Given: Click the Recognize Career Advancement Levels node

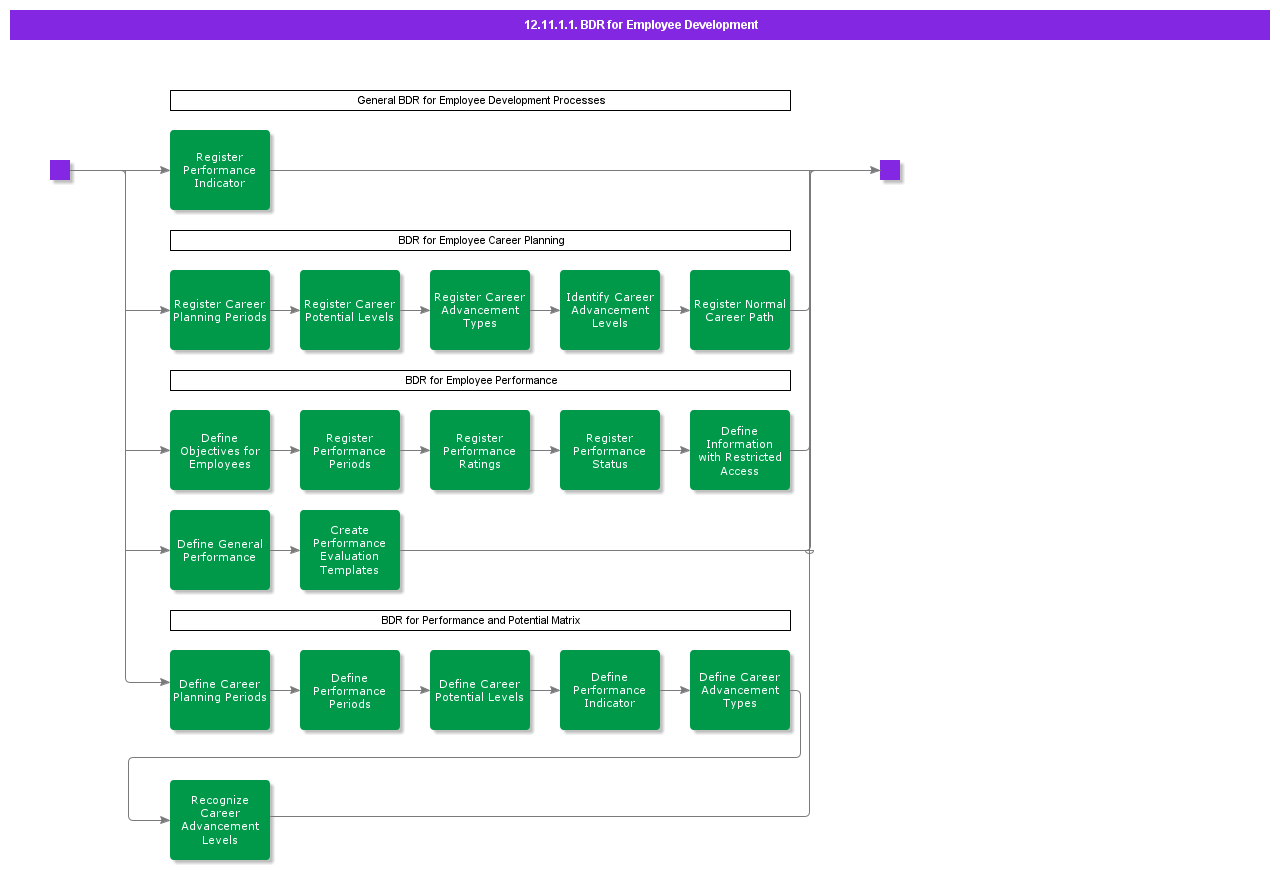Looking at the screenshot, I should [220, 820].
